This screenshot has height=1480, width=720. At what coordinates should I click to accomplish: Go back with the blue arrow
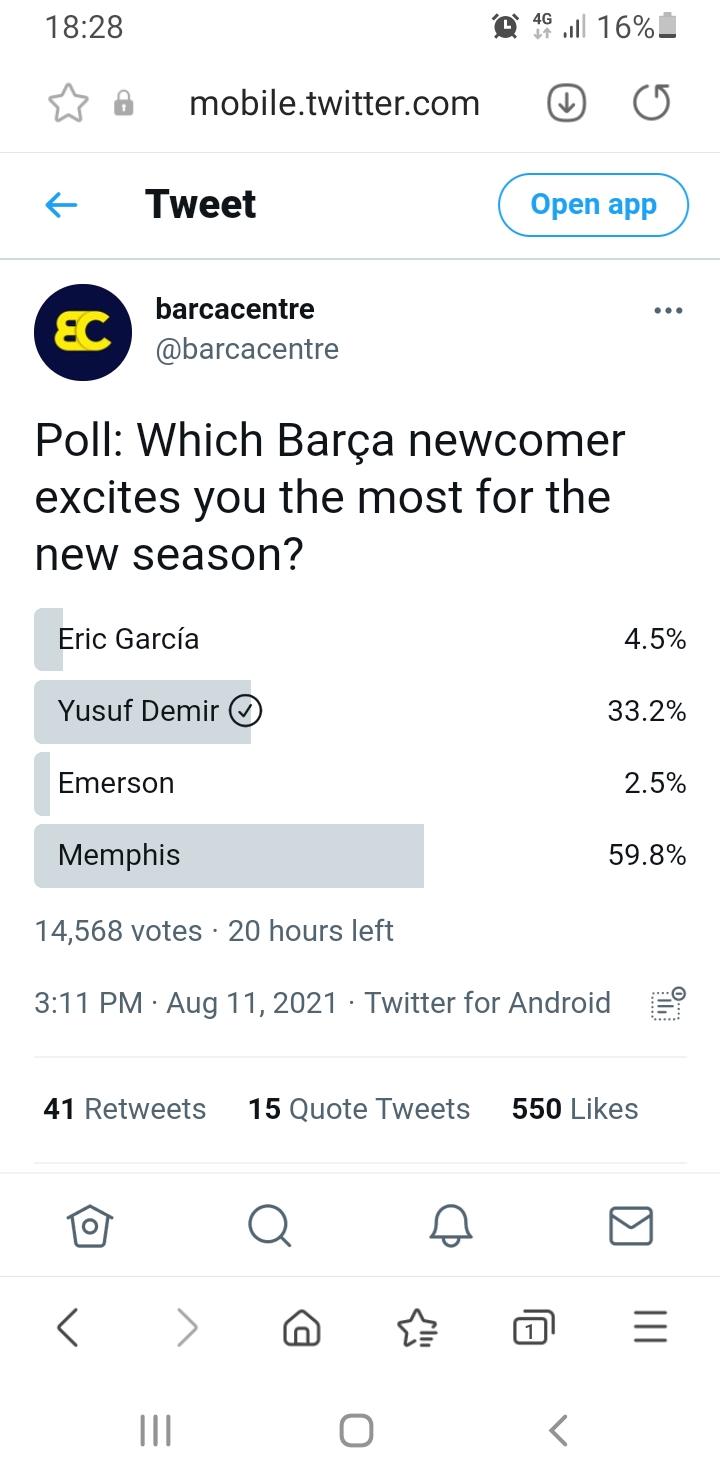(x=62, y=205)
